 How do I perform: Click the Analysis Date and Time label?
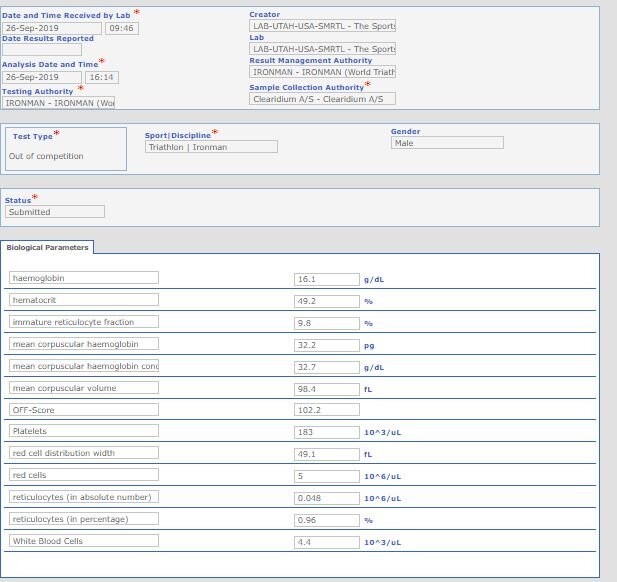pos(50,65)
